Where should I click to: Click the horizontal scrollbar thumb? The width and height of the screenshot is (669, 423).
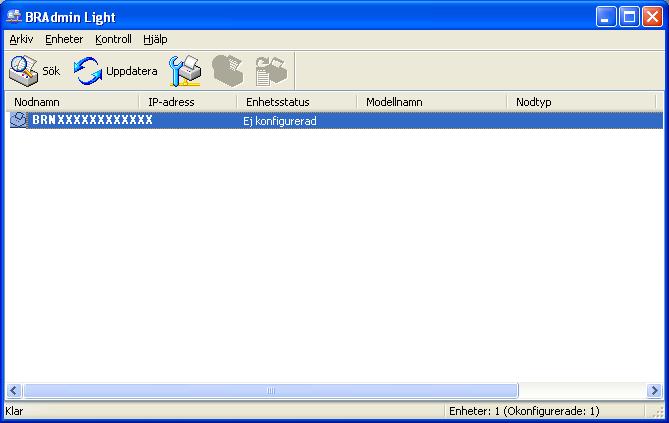point(271,391)
